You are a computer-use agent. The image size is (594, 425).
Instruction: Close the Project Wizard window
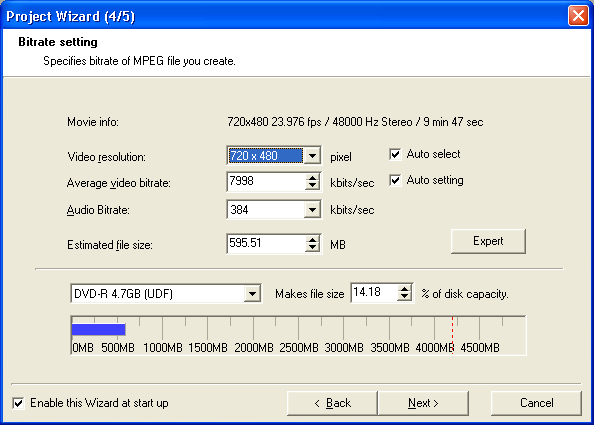[578, 16]
